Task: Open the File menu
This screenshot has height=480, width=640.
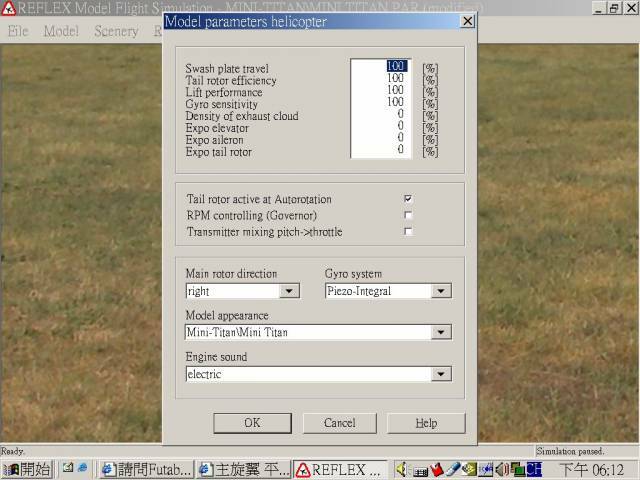Action: [x=18, y=31]
